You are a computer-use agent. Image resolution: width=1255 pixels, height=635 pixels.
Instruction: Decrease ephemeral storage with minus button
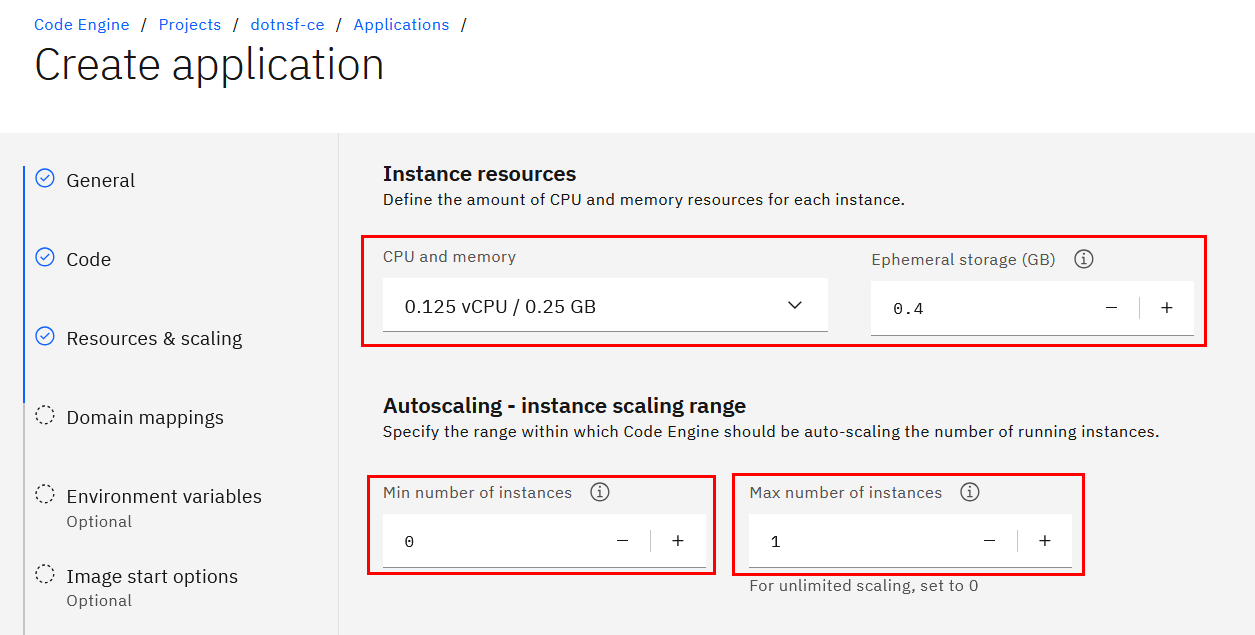[x=1111, y=308]
